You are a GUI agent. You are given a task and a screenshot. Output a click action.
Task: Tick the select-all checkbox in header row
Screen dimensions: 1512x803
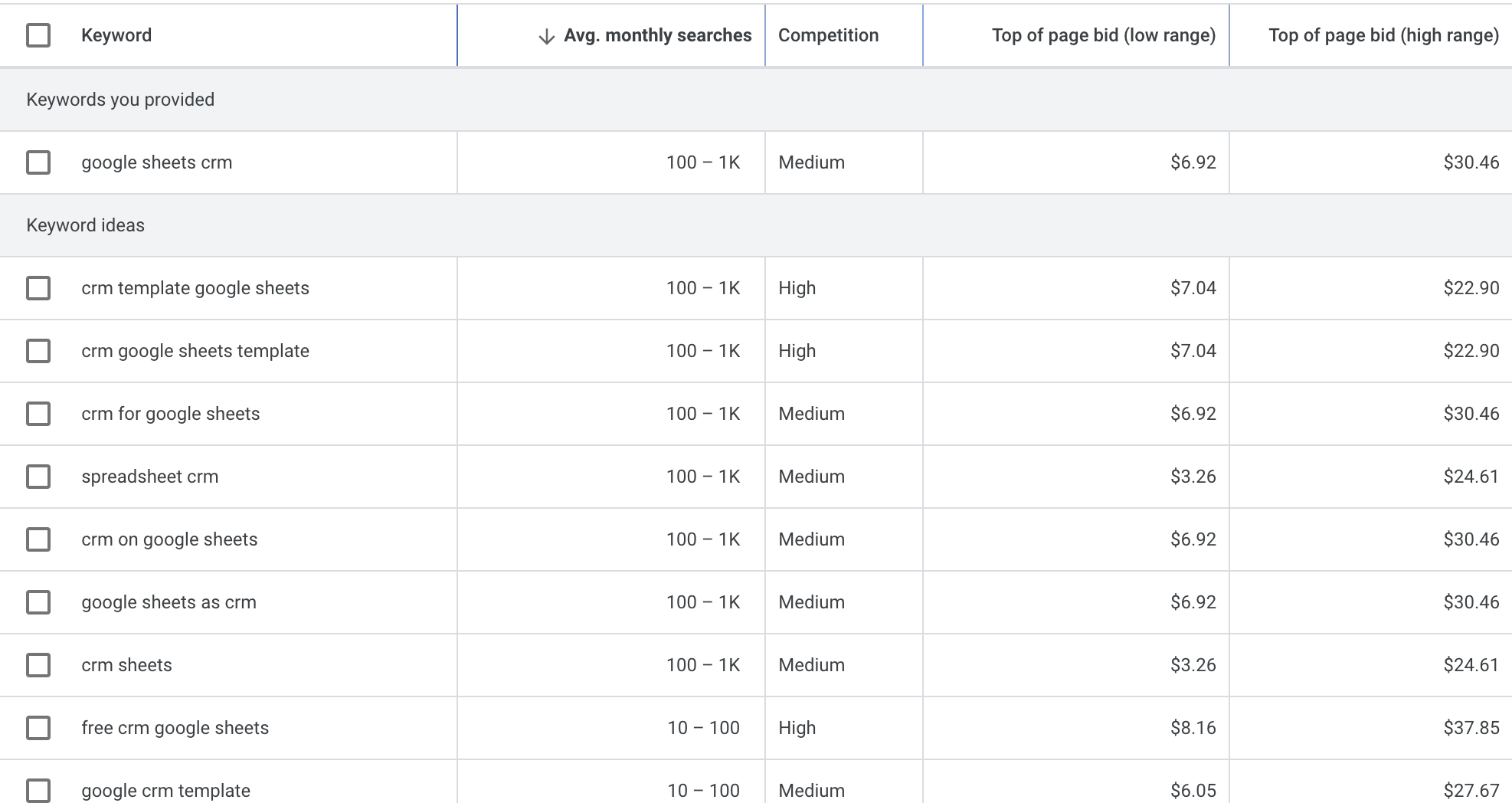(38, 35)
